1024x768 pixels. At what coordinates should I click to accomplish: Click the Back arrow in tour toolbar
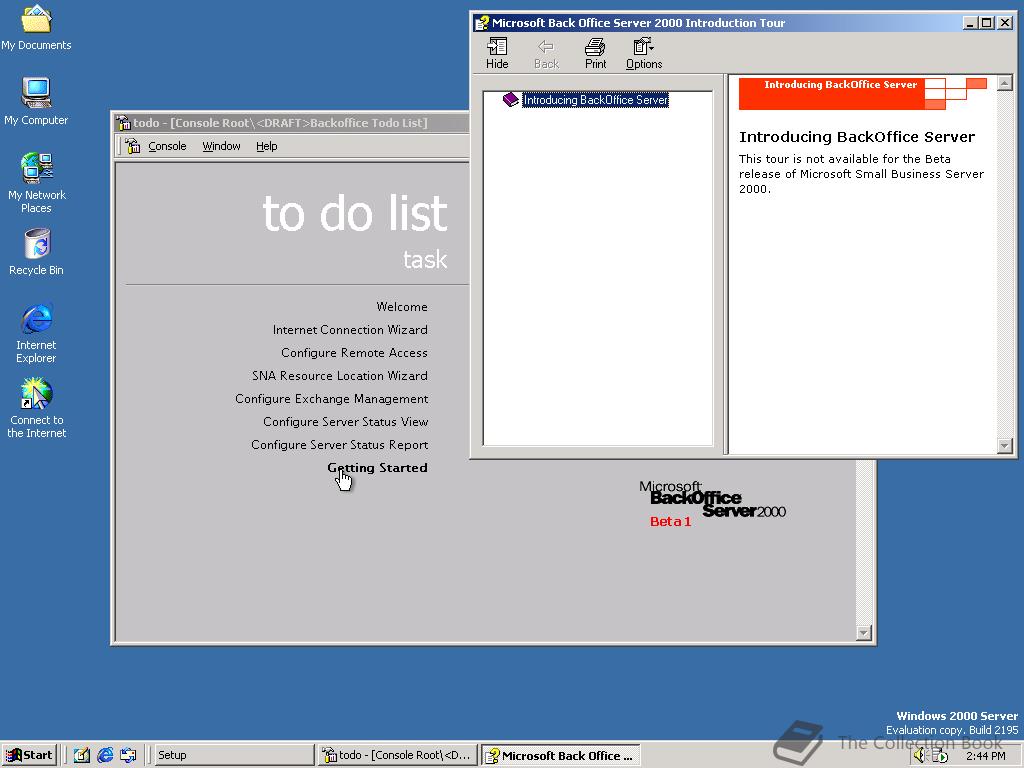pyautogui.click(x=546, y=54)
